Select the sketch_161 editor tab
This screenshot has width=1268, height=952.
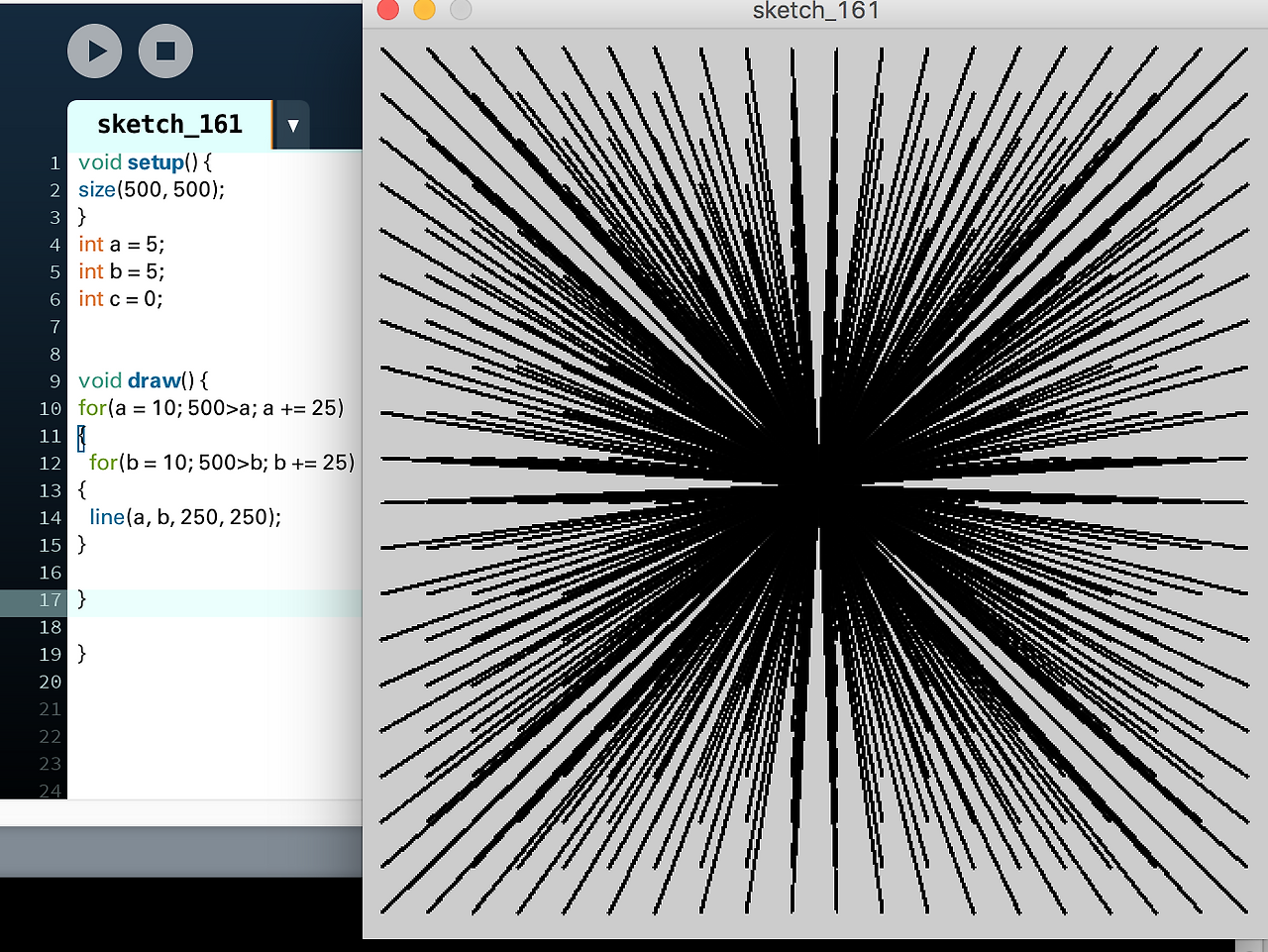pyautogui.click(x=169, y=125)
